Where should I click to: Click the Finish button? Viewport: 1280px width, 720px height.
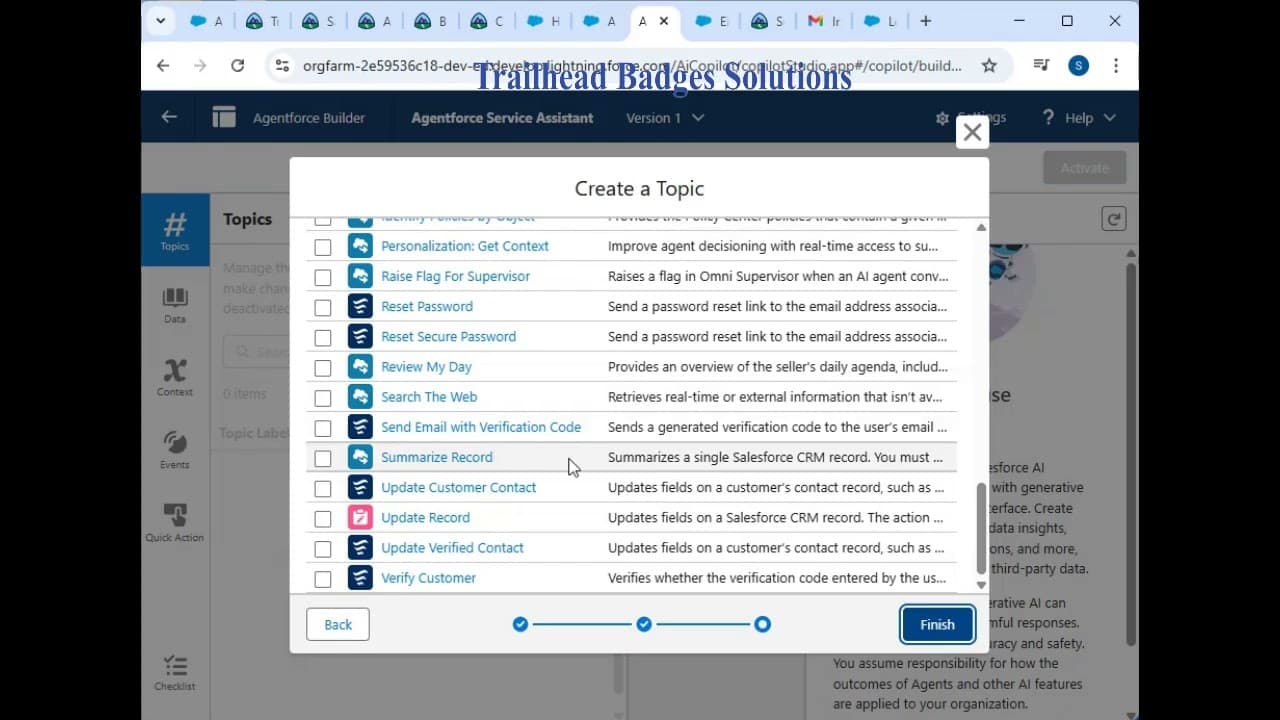pos(937,624)
